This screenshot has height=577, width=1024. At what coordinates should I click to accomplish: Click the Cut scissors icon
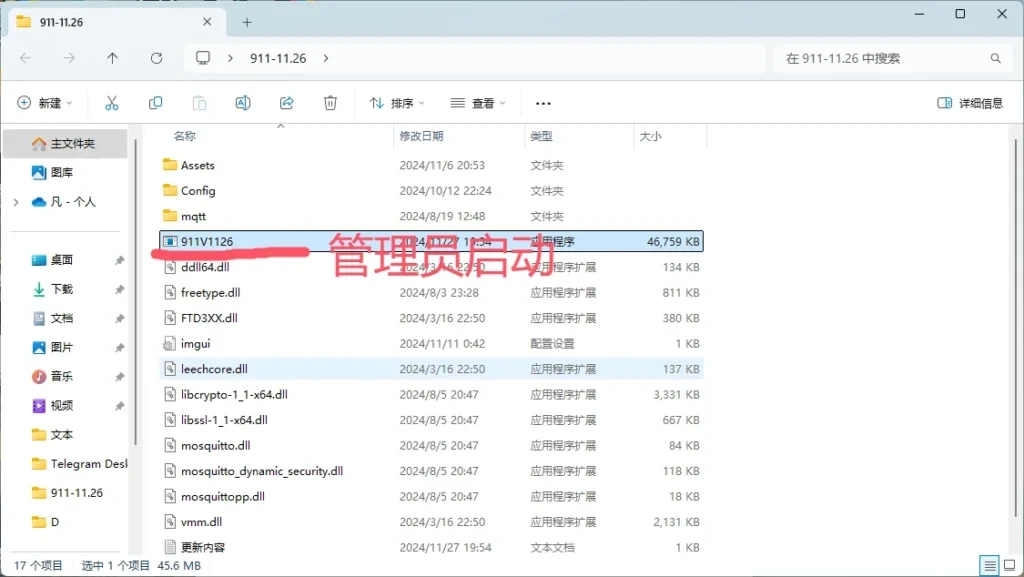click(x=112, y=102)
